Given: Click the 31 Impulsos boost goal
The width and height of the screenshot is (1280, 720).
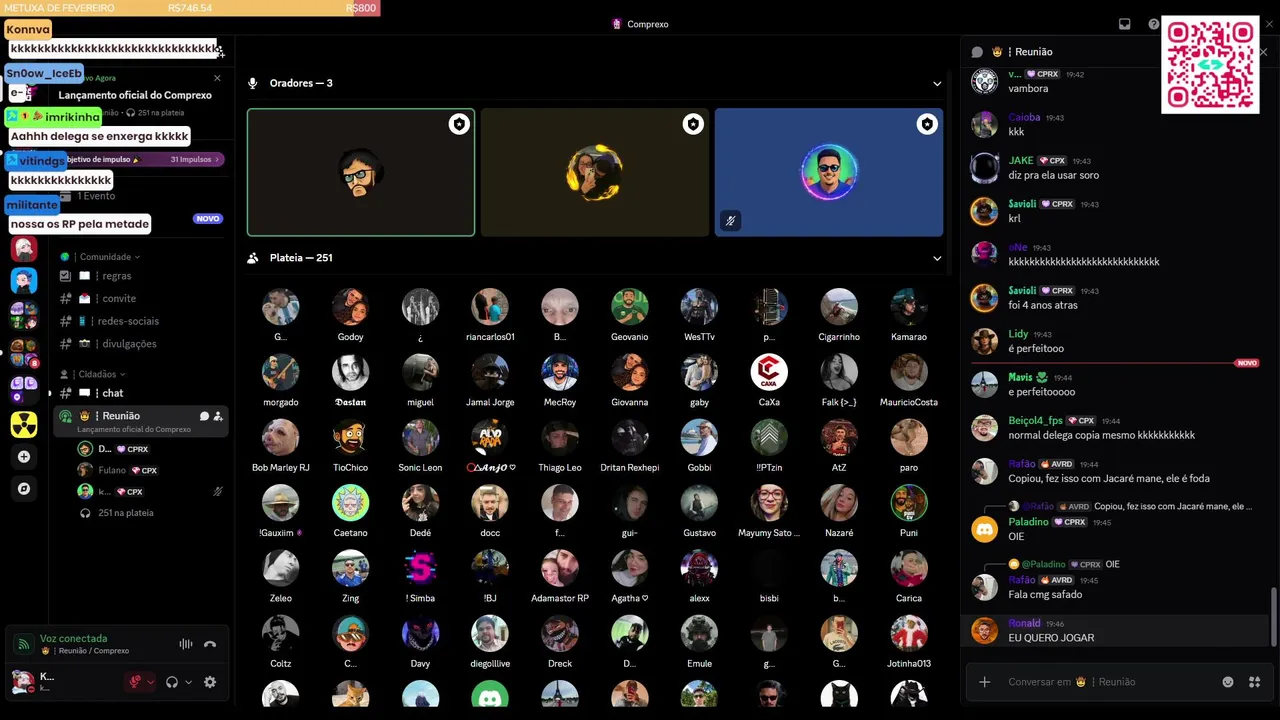Looking at the screenshot, I should tap(196, 159).
